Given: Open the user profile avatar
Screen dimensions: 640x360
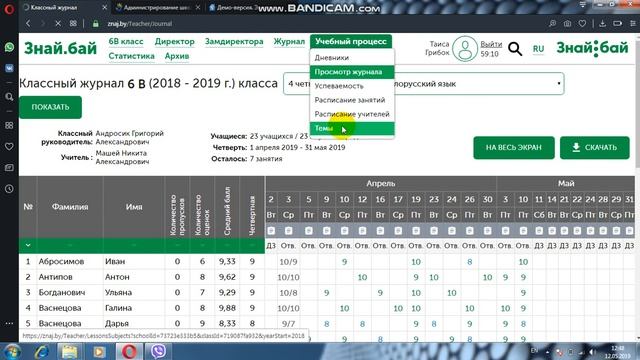Looking at the screenshot, I should 465,49.
